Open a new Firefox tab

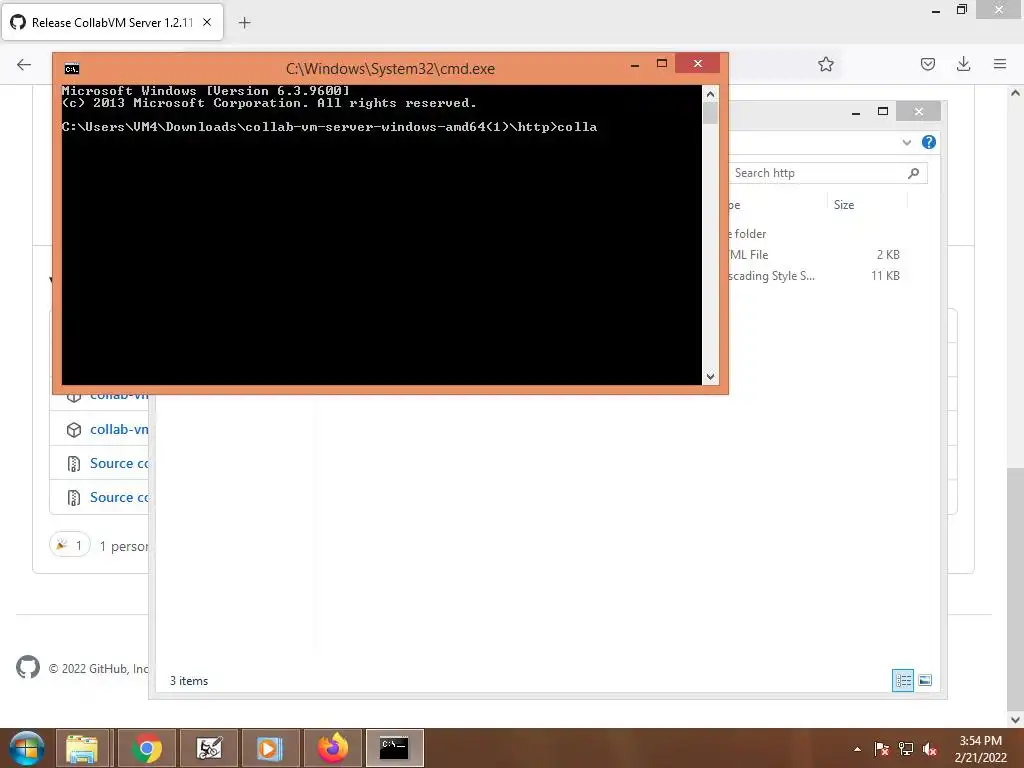(x=244, y=23)
